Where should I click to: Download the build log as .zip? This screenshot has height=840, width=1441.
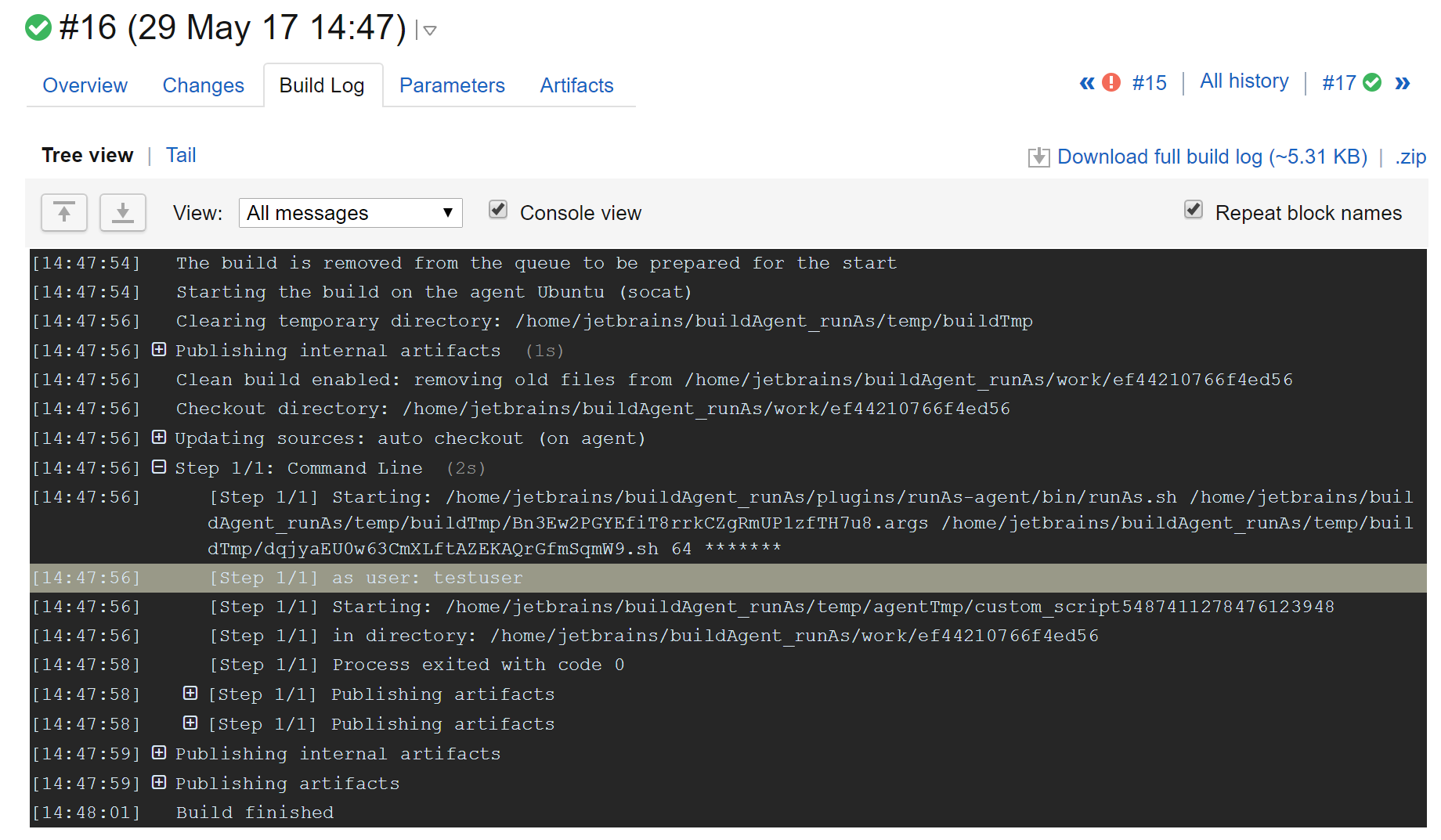coord(1410,157)
